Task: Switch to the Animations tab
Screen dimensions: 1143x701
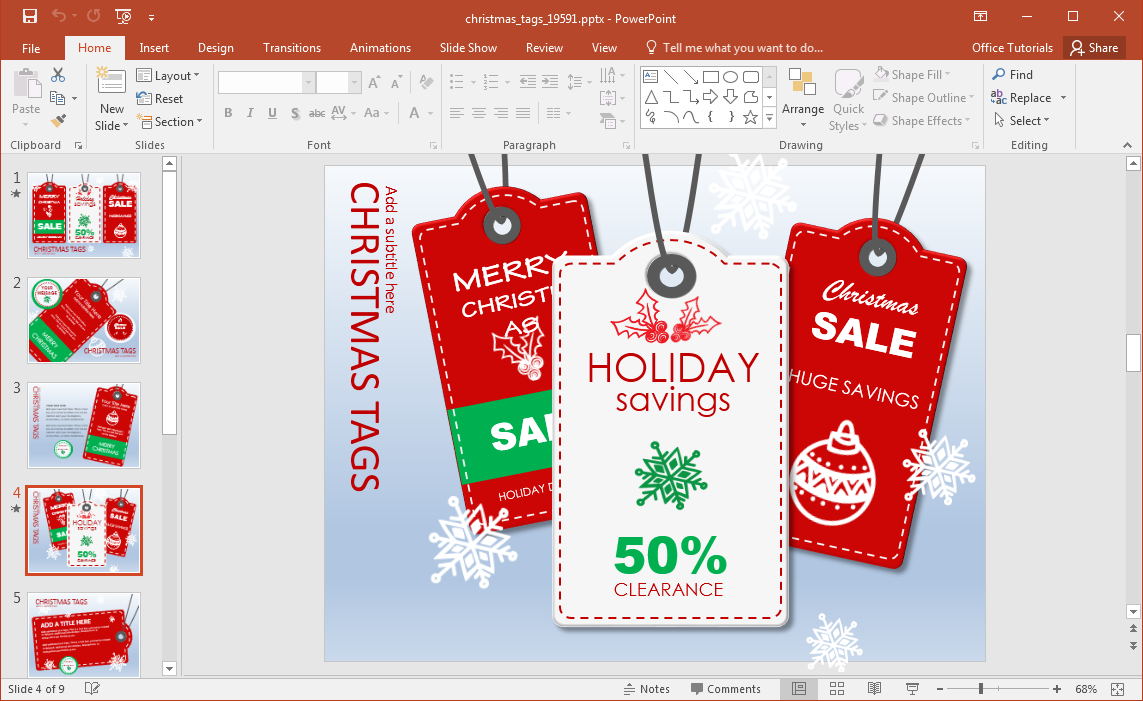Action: [380, 48]
